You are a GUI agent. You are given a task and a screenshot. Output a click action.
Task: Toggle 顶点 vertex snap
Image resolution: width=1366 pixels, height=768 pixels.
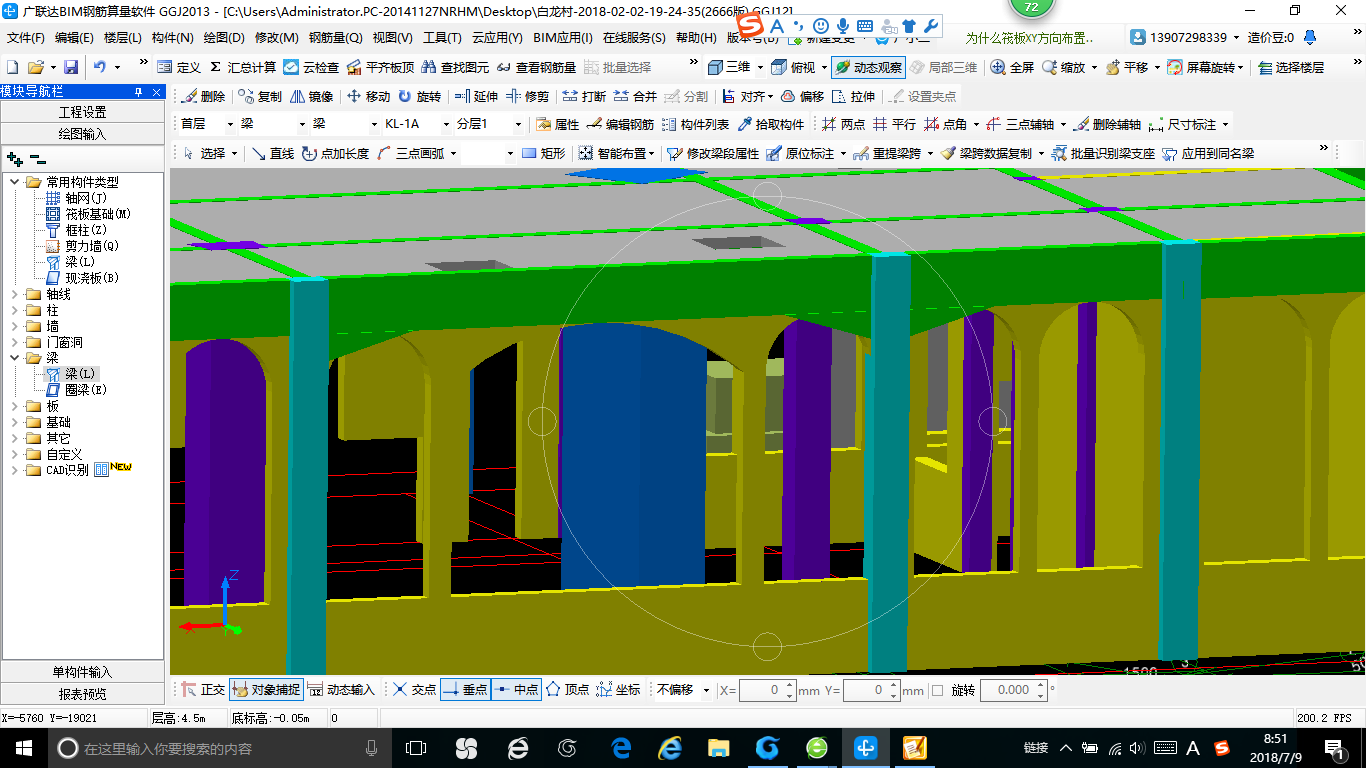(567, 690)
